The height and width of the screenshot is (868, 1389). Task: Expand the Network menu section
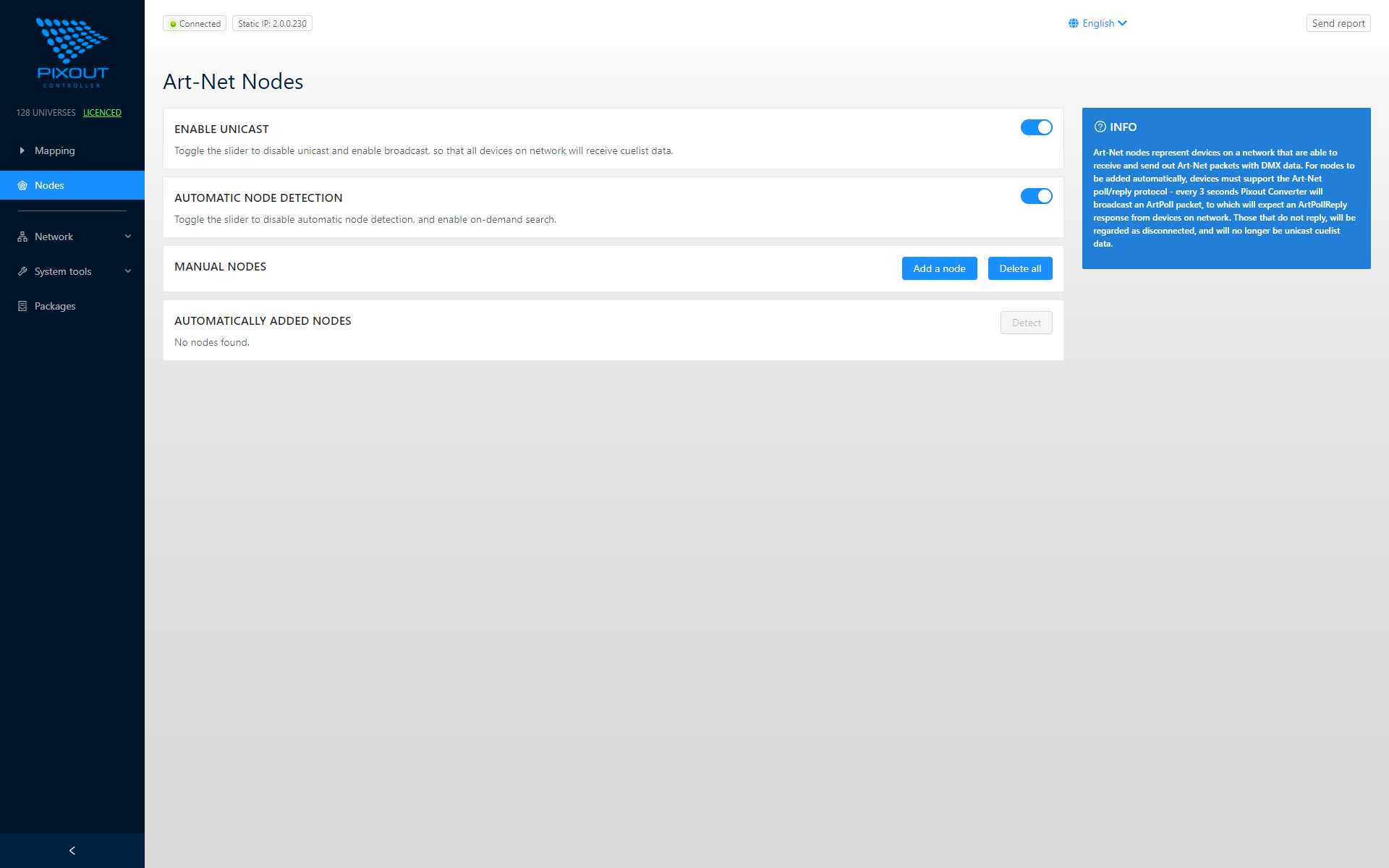point(72,236)
